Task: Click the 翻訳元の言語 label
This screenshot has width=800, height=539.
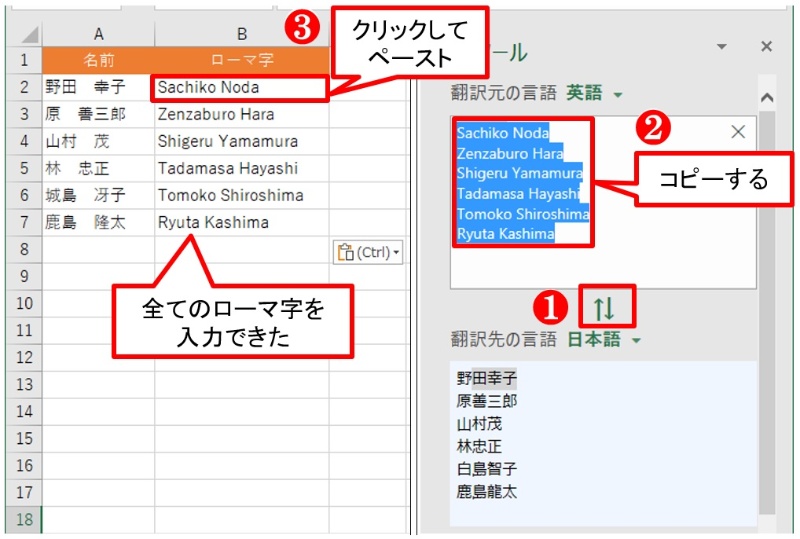Action: (504, 93)
